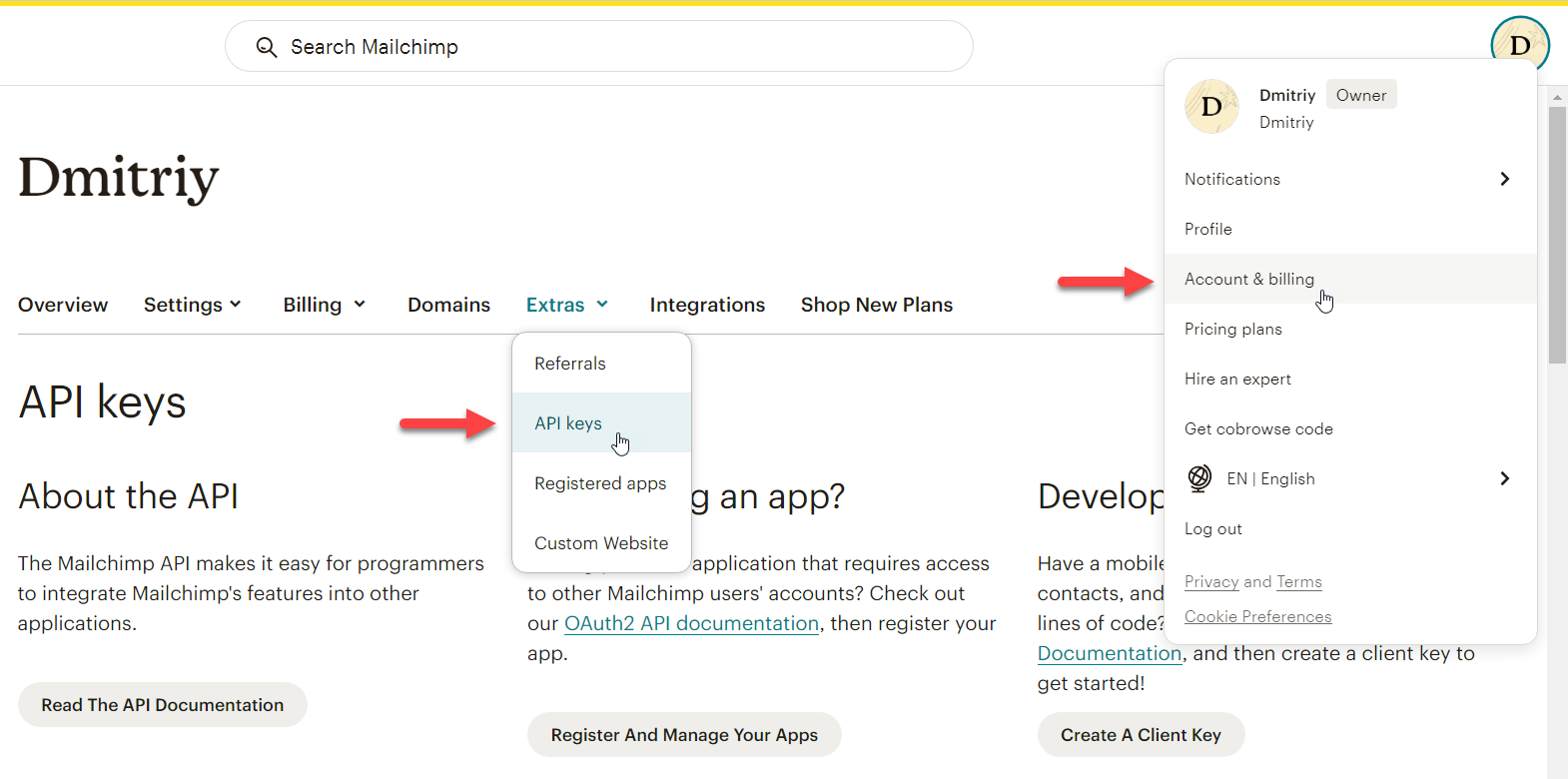
Task: Click the About the API heading
Action: [x=129, y=496]
